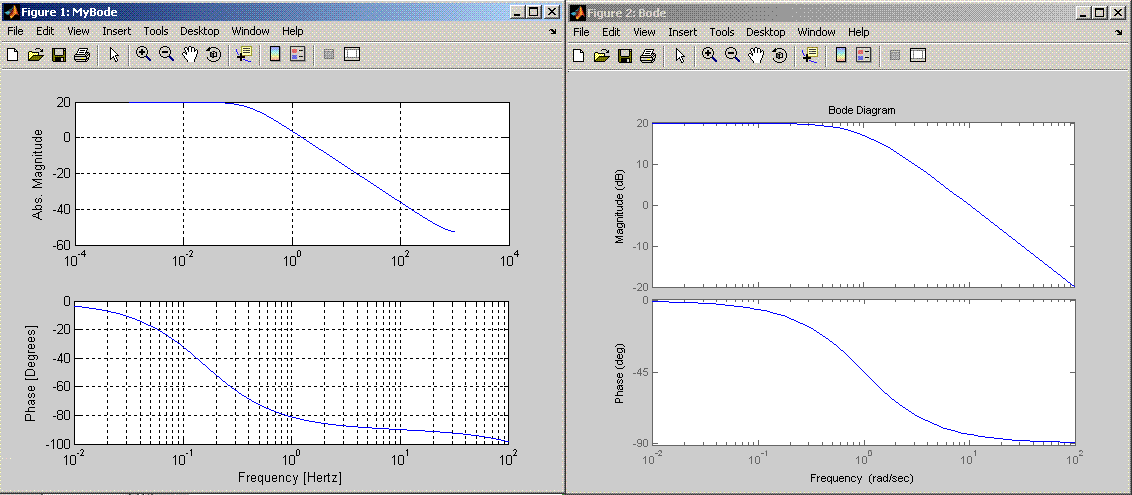Toggle Edit Plot arrow in Figure 2

point(680,55)
